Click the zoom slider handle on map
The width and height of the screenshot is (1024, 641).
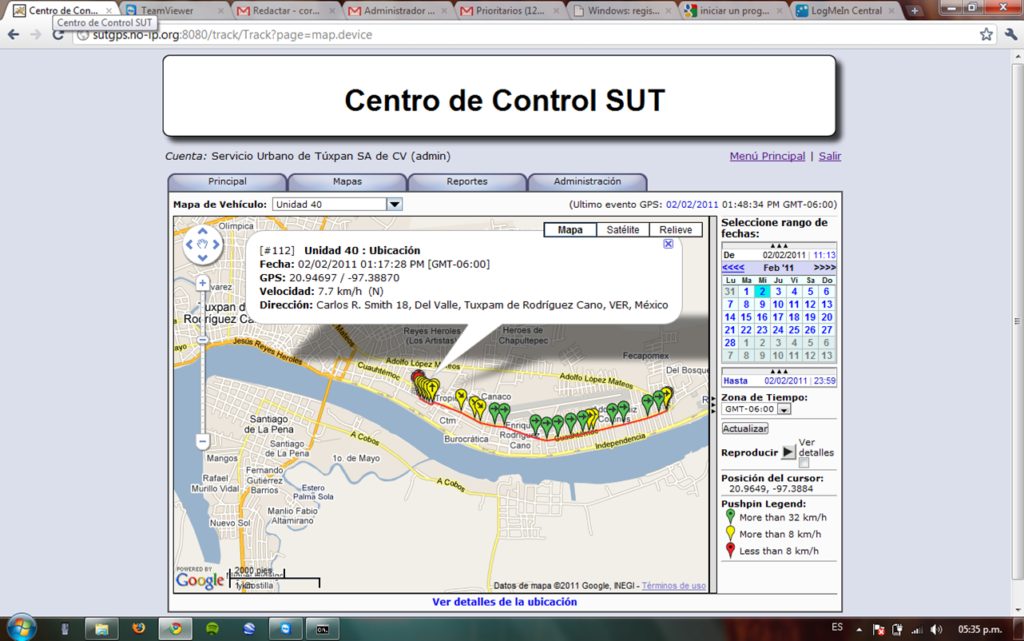point(202,340)
